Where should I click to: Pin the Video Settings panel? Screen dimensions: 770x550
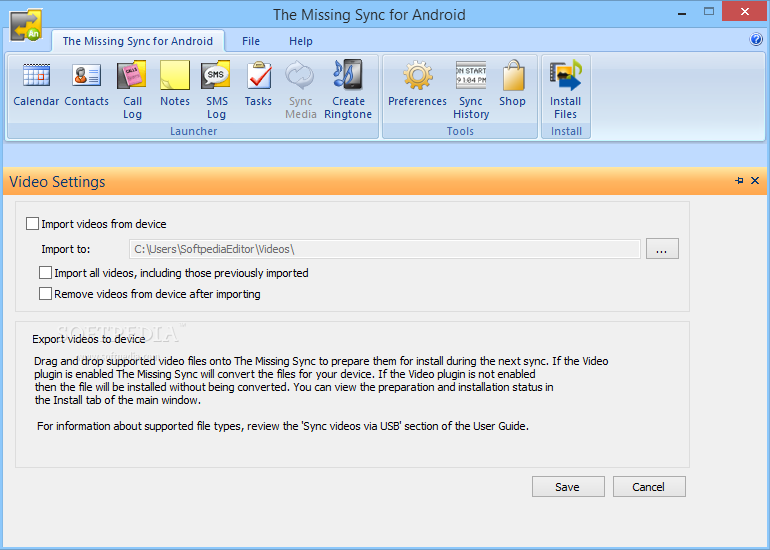739,181
